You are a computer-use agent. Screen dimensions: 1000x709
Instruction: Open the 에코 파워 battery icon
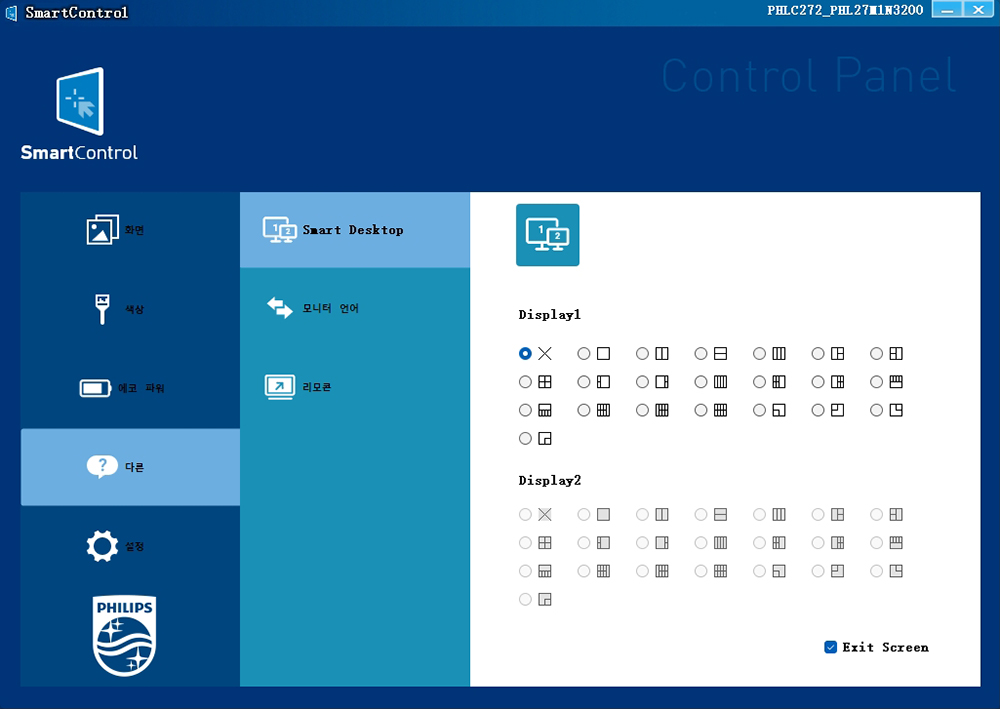[95, 388]
